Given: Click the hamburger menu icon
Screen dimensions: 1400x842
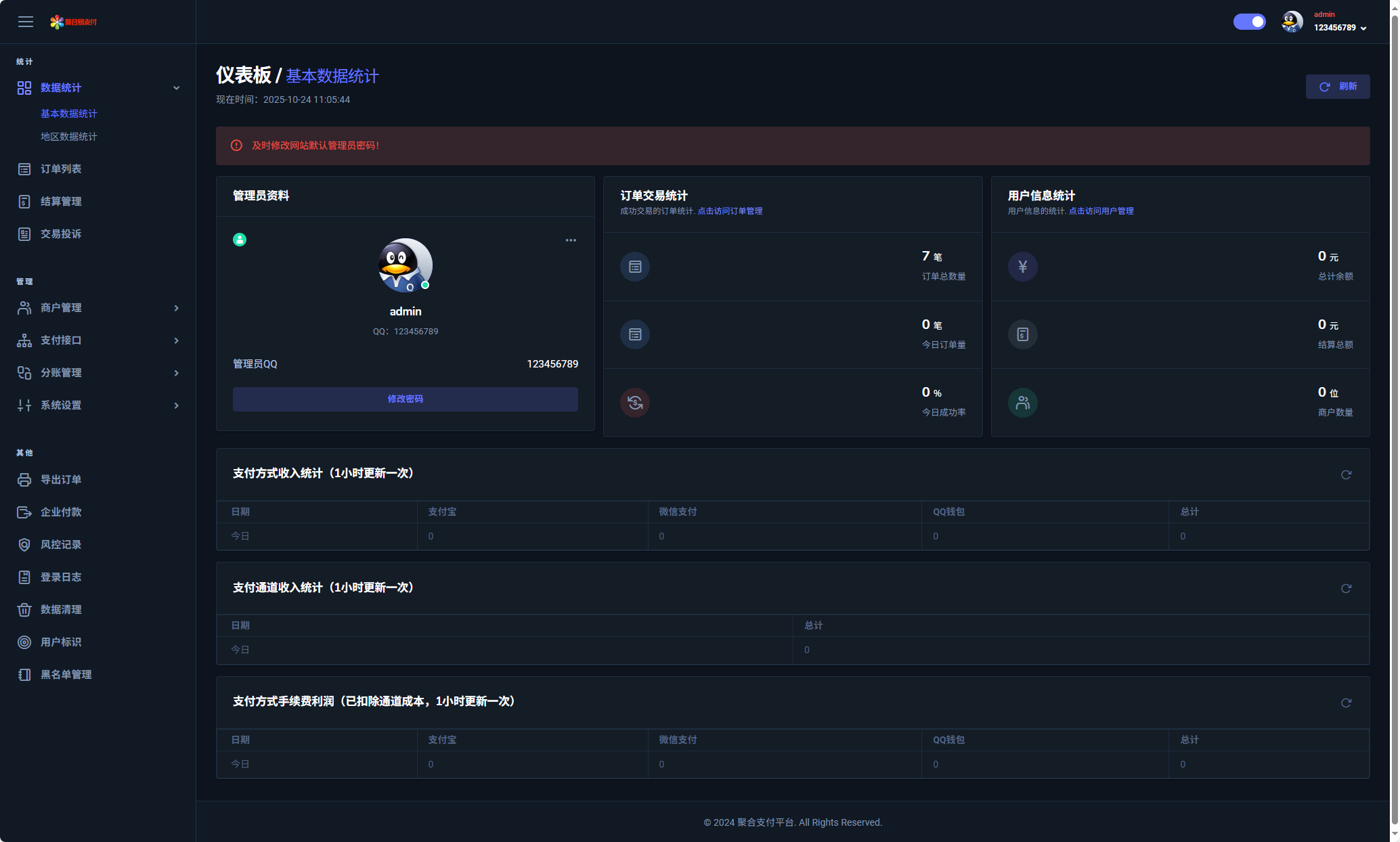Looking at the screenshot, I should pos(26,22).
